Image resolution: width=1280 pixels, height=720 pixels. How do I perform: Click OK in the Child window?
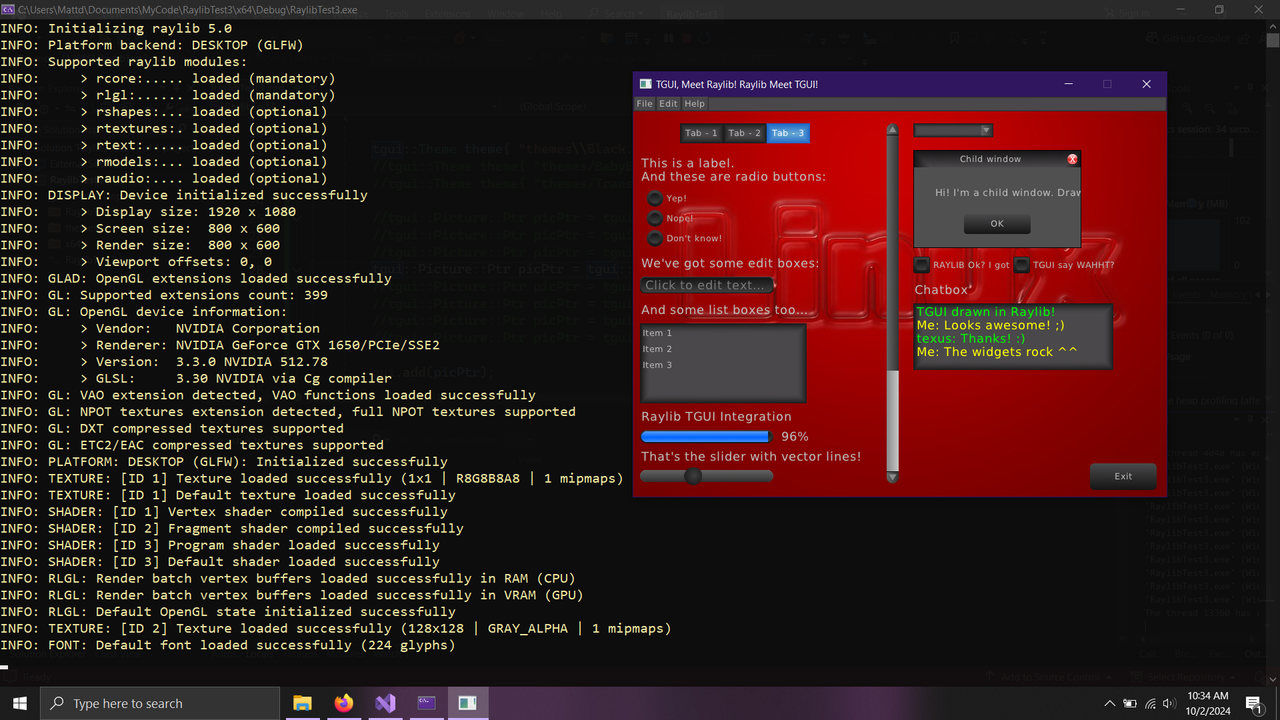[x=997, y=224]
